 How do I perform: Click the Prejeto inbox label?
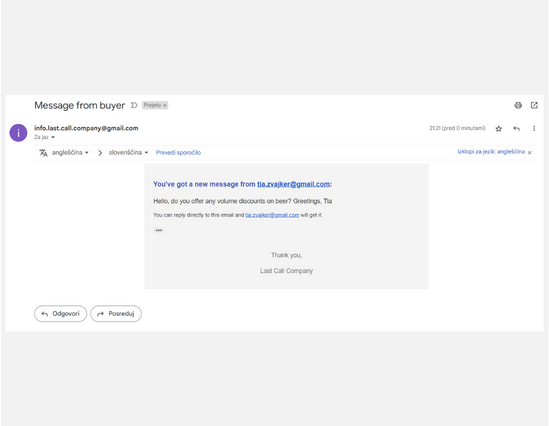coord(152,105)
